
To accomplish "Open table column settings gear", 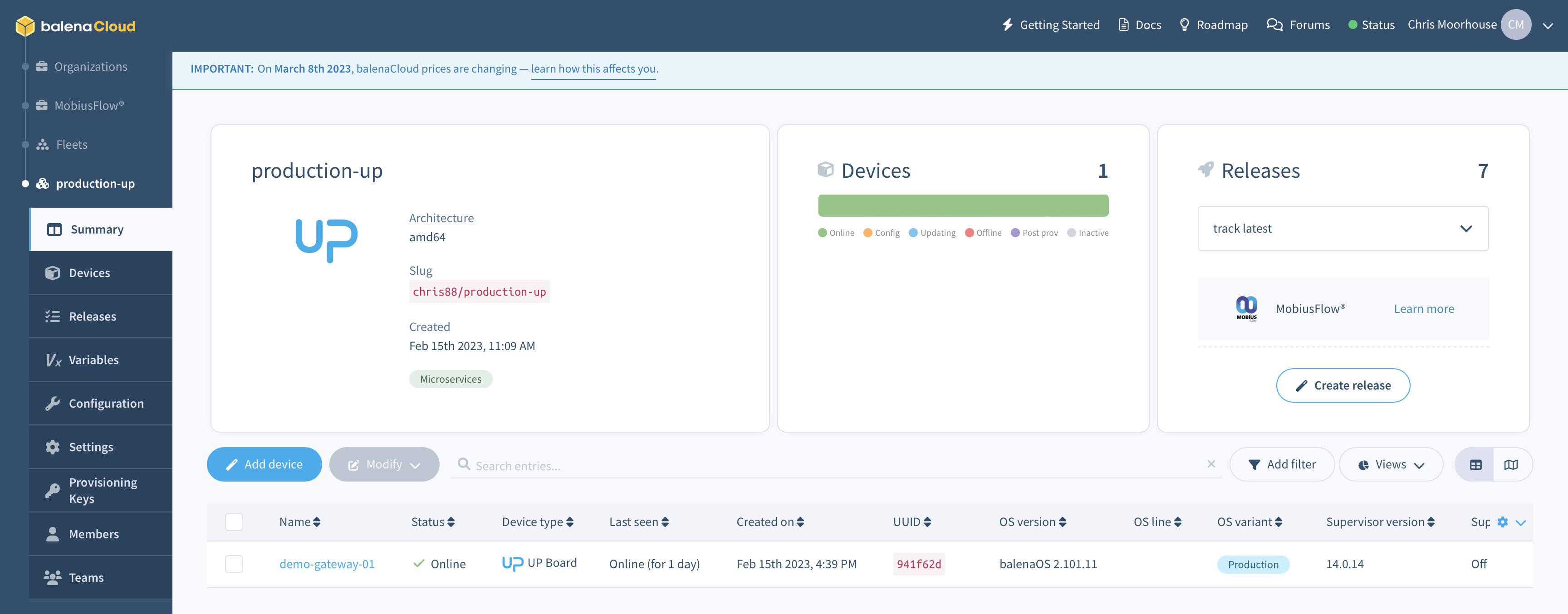I will [1502, 522].
